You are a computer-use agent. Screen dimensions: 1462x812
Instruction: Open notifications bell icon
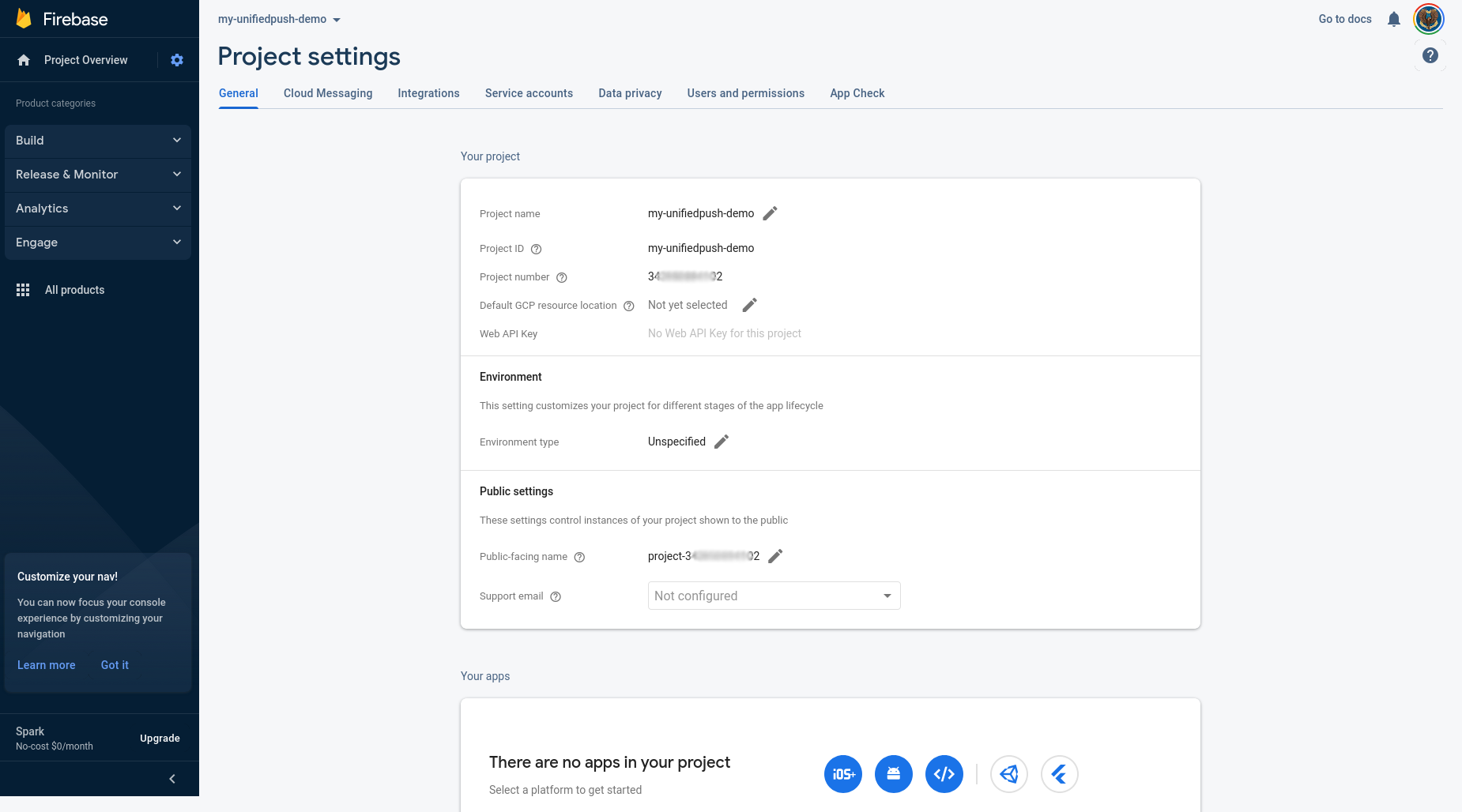(x=1394, y=19)
